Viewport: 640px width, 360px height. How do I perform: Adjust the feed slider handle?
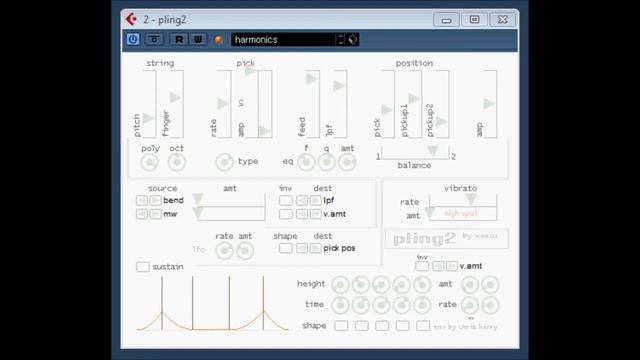(311, 79)
